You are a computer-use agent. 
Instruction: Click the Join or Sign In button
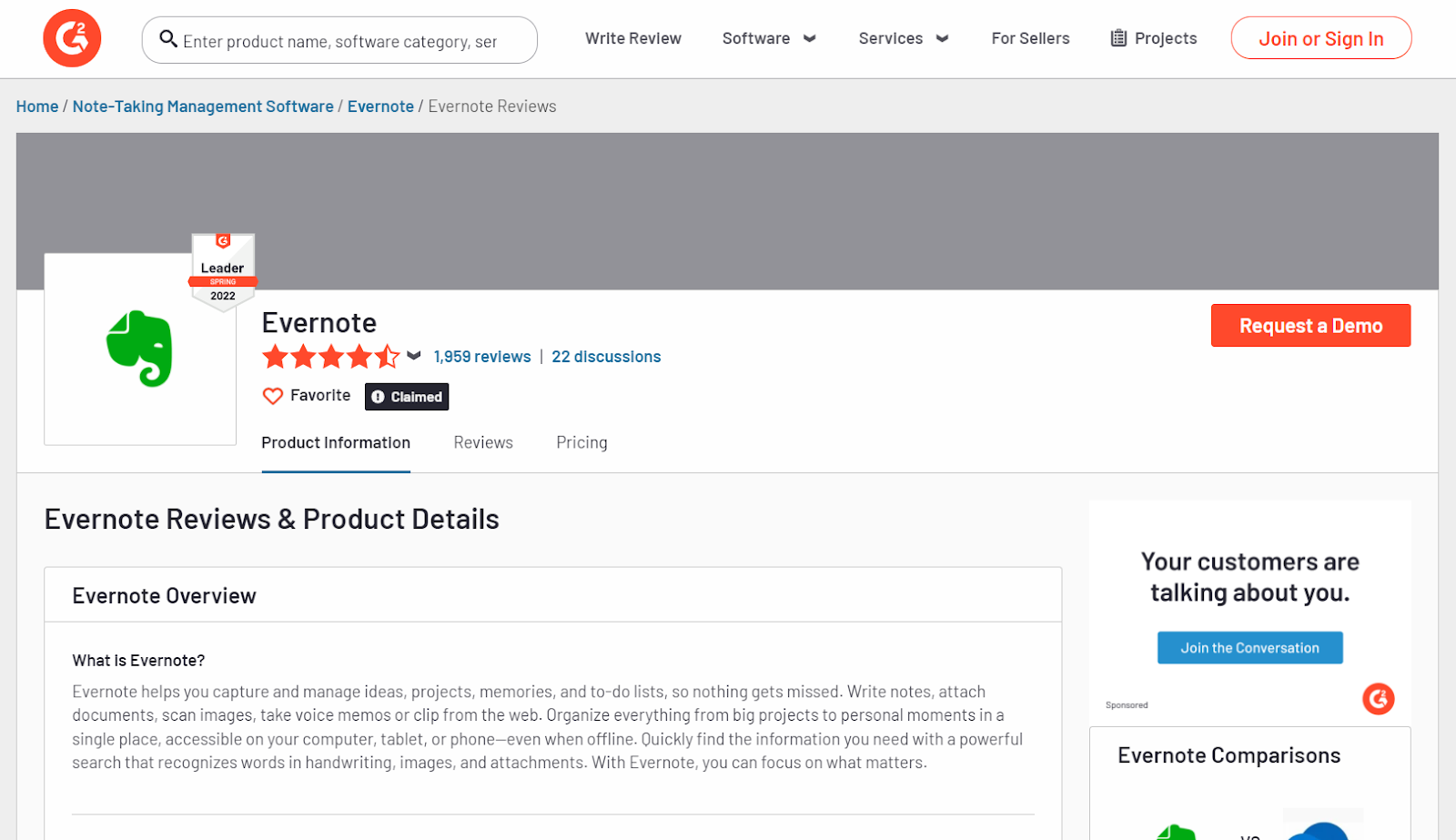tap(1321, 38)
